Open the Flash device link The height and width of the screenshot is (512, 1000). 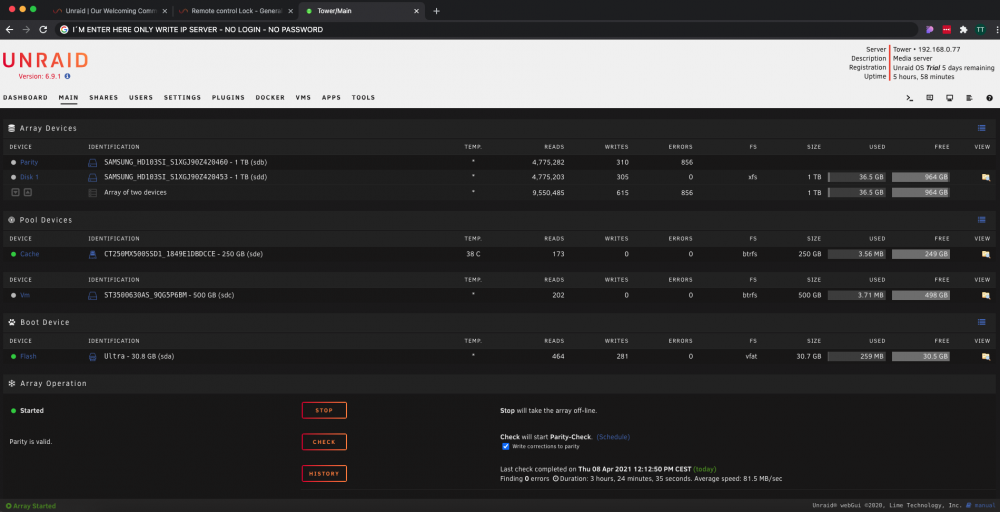[28, 356]
